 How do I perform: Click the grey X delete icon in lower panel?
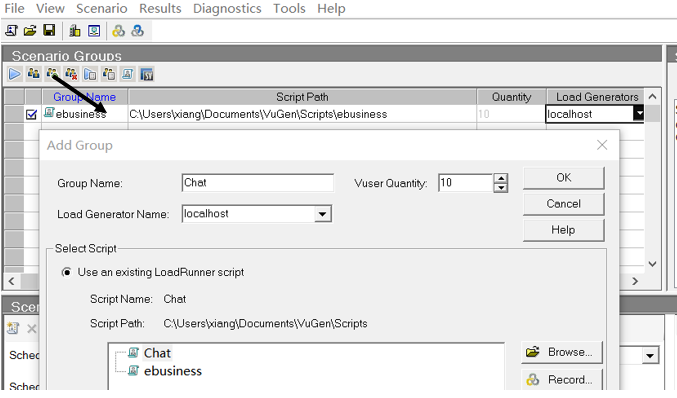32,329
